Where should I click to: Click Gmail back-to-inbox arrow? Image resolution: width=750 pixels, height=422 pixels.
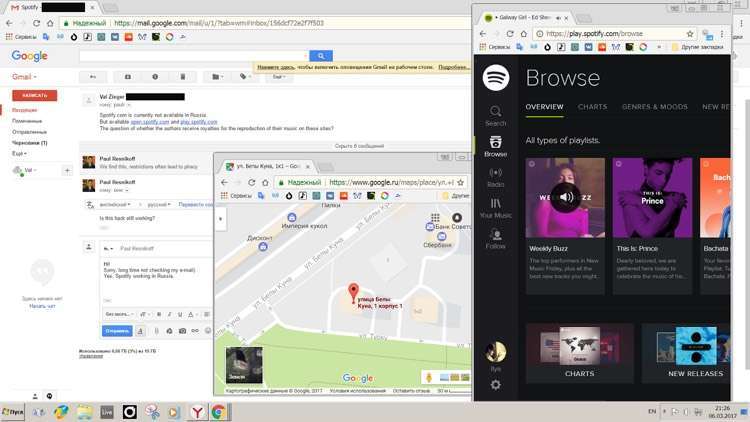click(93, 77)
